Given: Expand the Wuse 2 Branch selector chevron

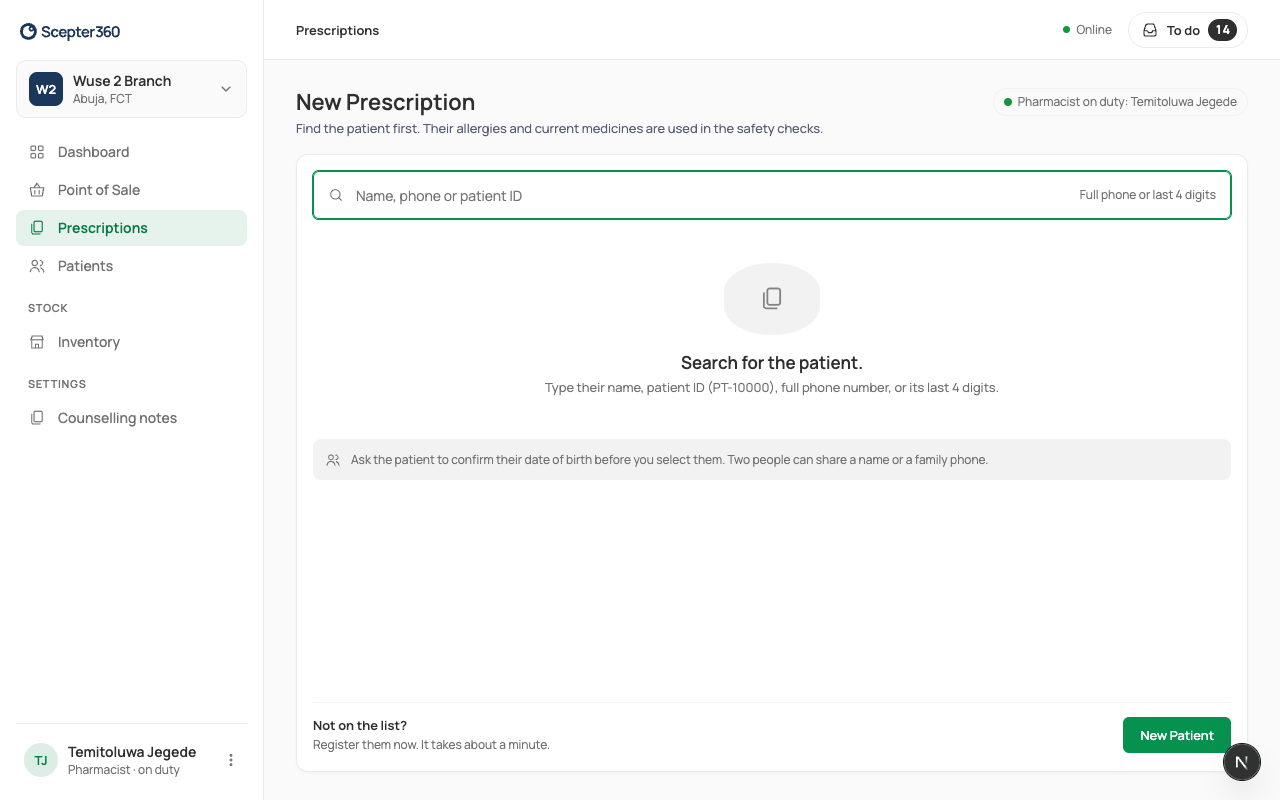Looking at the screenshot, I should click(226, 89).
